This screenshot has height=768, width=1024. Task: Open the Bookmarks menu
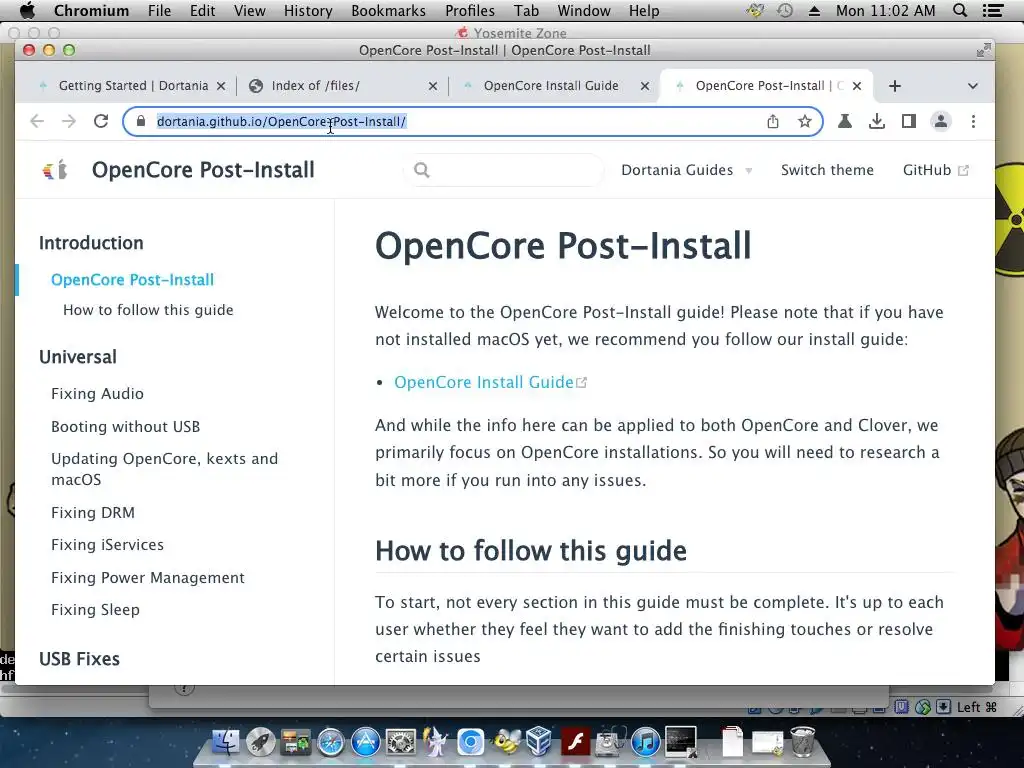(x=388, y=10)
